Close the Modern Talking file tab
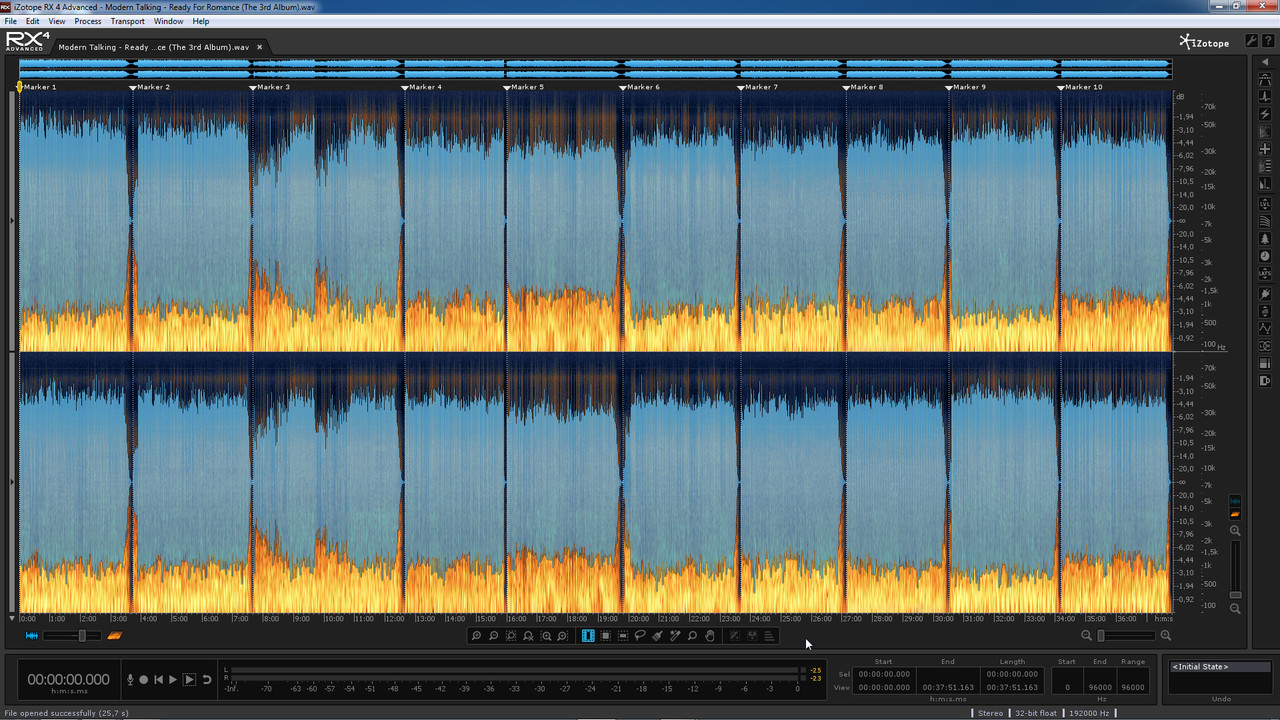This screenshot has height=720, width=1280. 260,47
